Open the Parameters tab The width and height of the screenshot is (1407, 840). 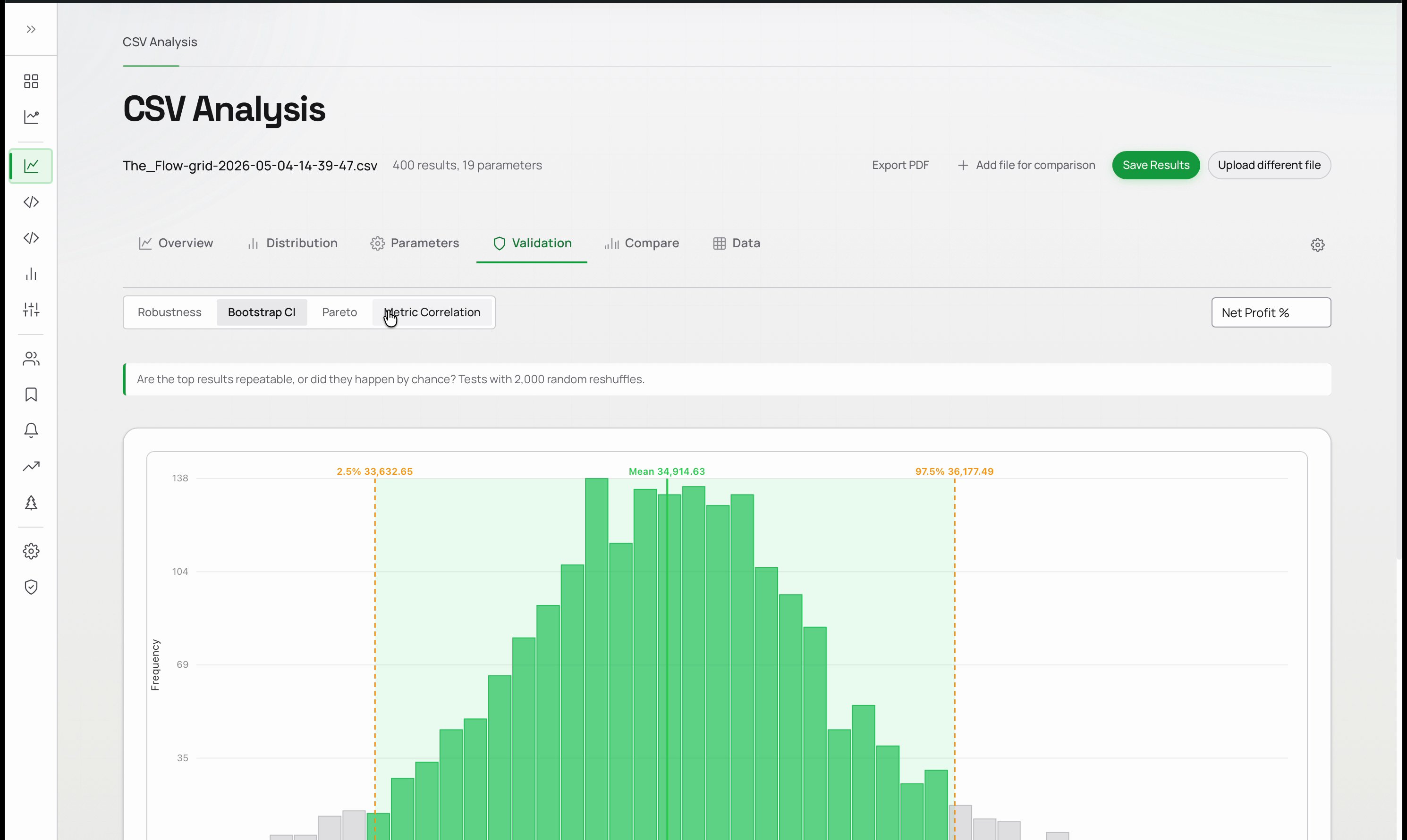(415, 244)
